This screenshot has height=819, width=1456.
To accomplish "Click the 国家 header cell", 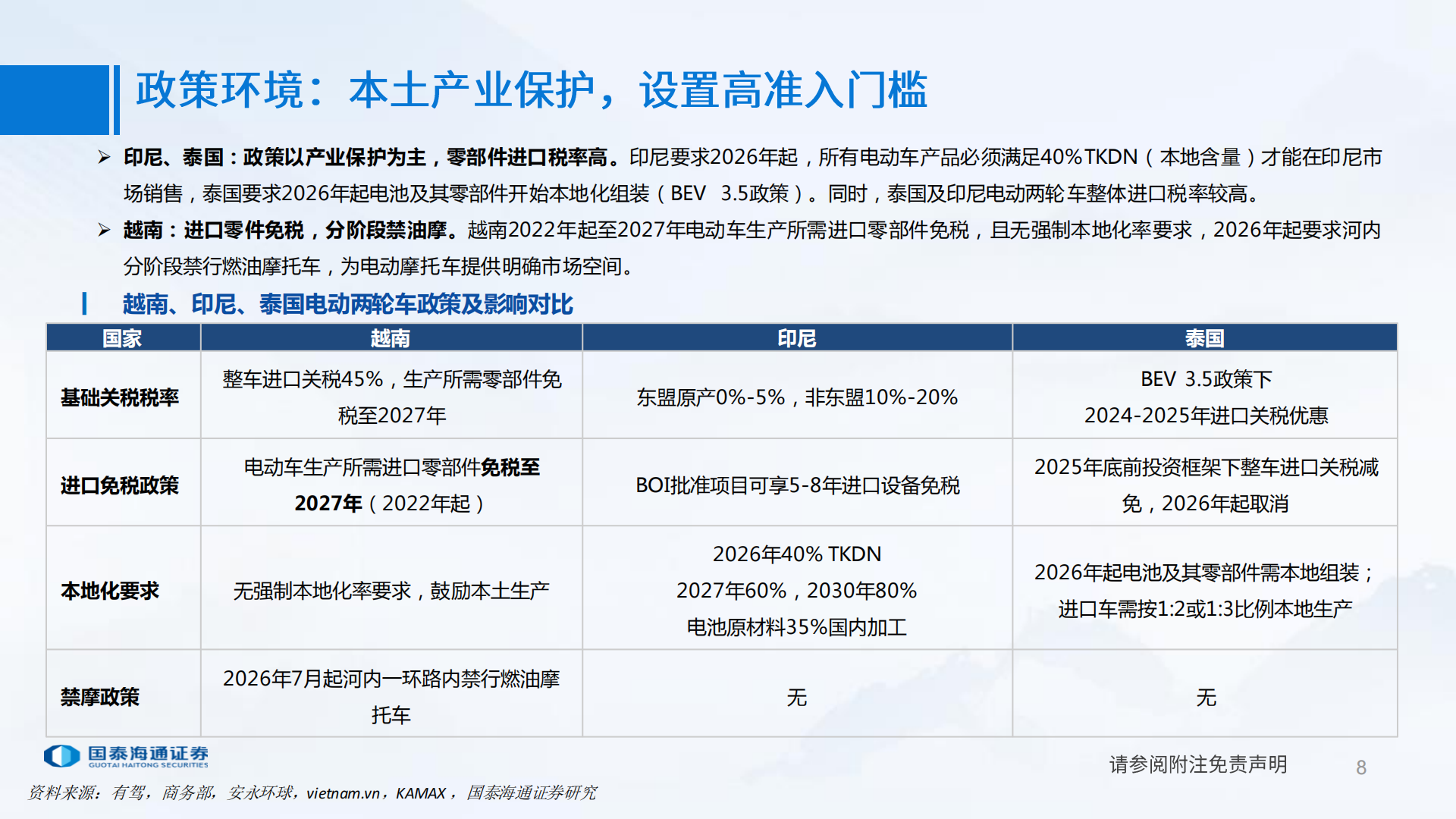I will [x=124, y=338].
